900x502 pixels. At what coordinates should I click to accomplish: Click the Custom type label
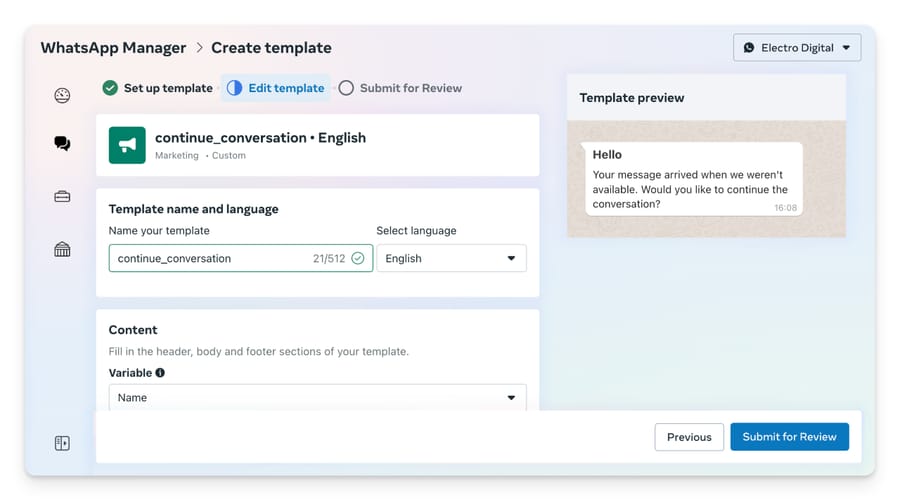228,155
